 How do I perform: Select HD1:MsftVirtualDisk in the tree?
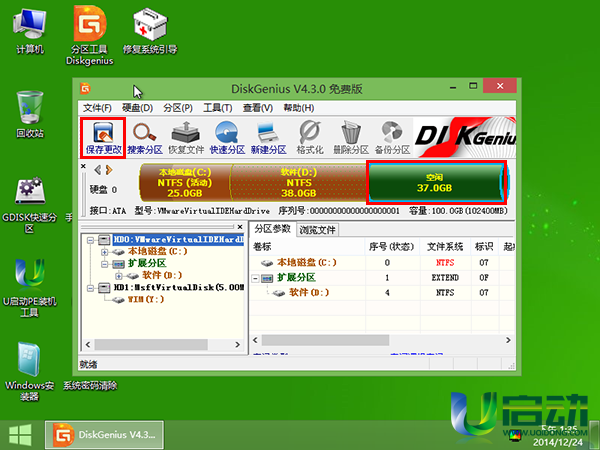pyautogui.click(x=179, y=287)
